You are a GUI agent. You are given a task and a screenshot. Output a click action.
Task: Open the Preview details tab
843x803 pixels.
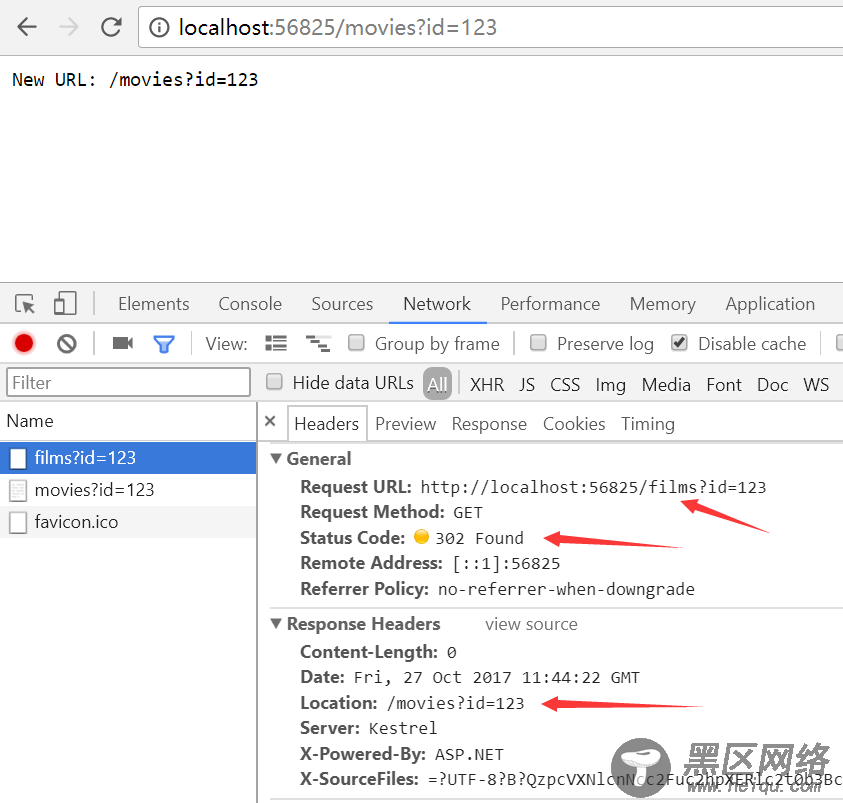pos(405,424)
